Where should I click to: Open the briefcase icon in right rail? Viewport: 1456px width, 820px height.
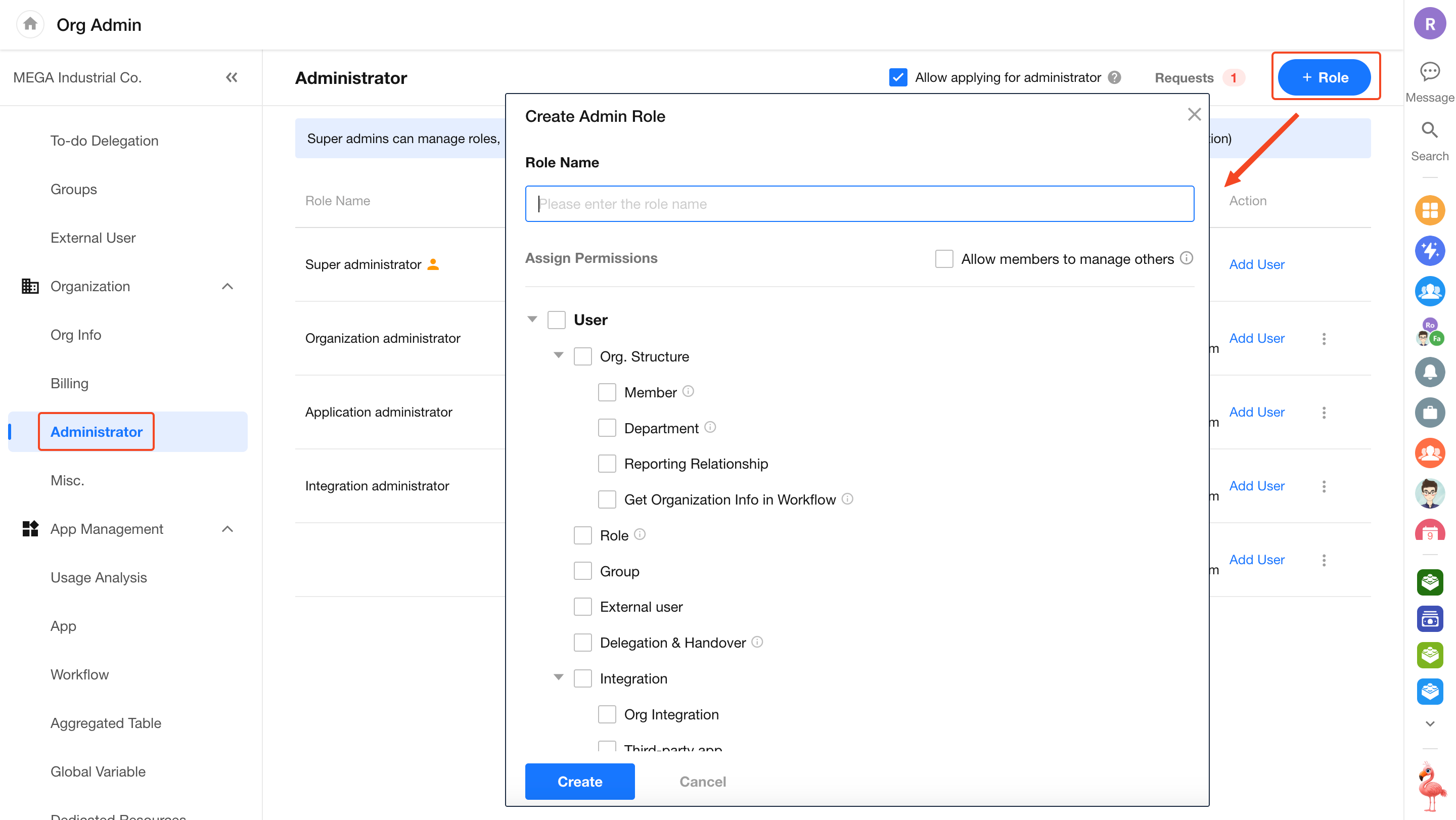pos(1429,413)
